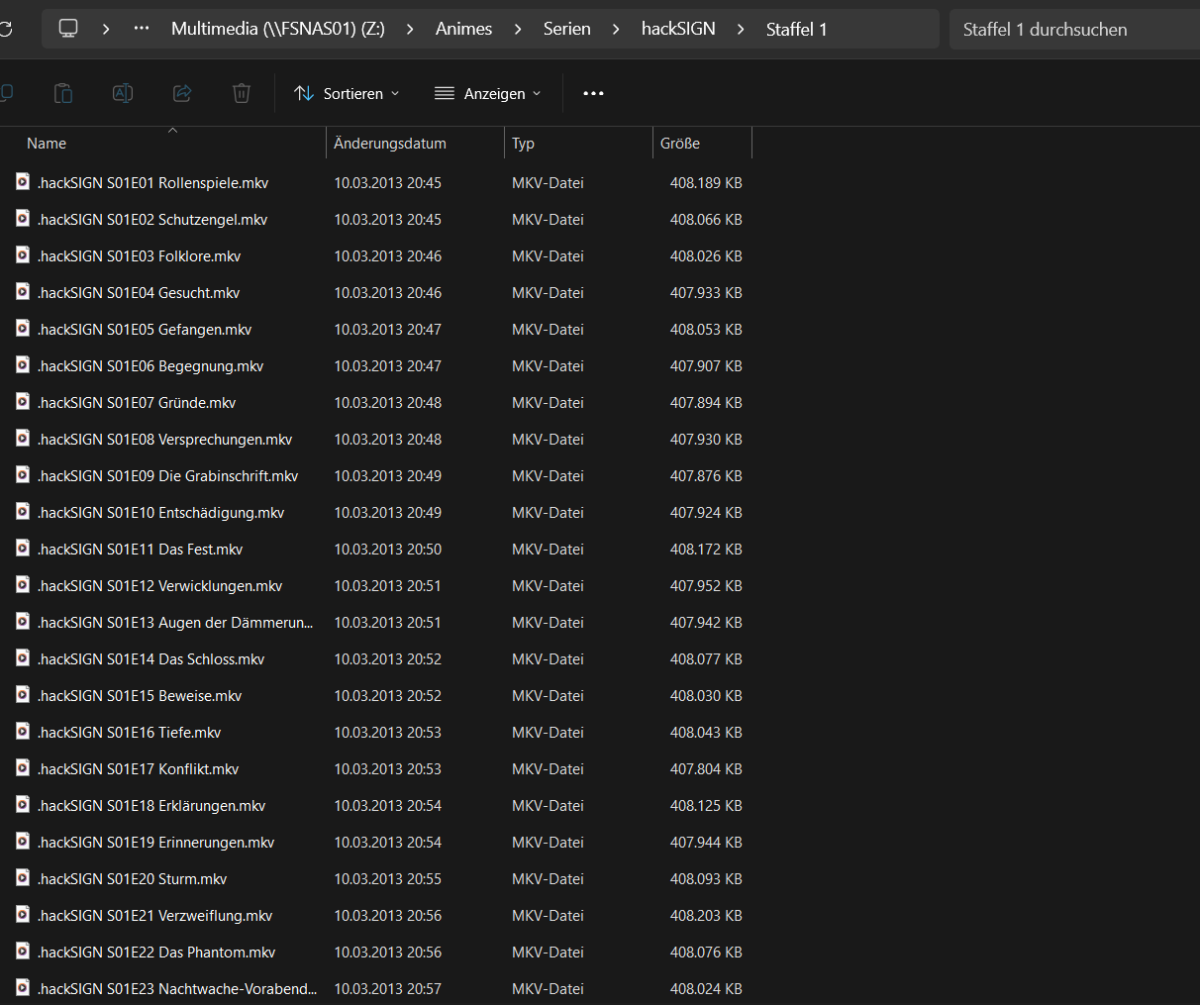Click the Staffel 1 durchsuchen search field
Viewport: 1200px width, 1005px height.
(1070, 29)
